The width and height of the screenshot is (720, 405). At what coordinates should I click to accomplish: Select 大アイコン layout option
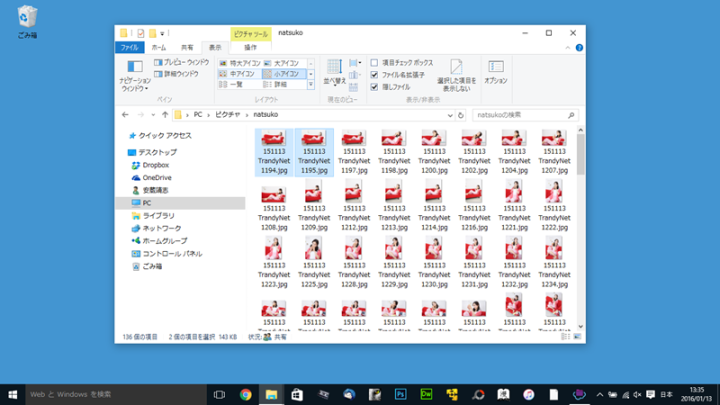284,63
